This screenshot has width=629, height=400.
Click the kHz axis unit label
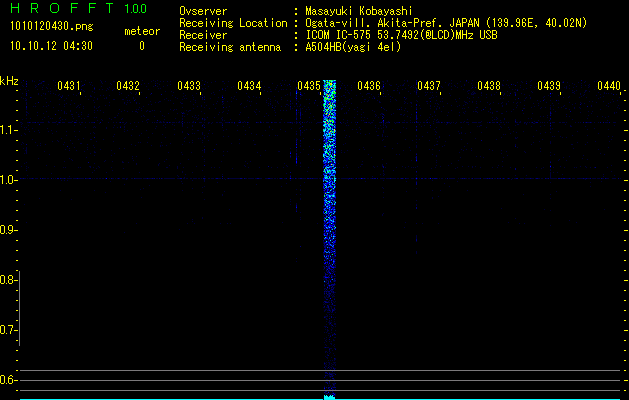(9, 81)
